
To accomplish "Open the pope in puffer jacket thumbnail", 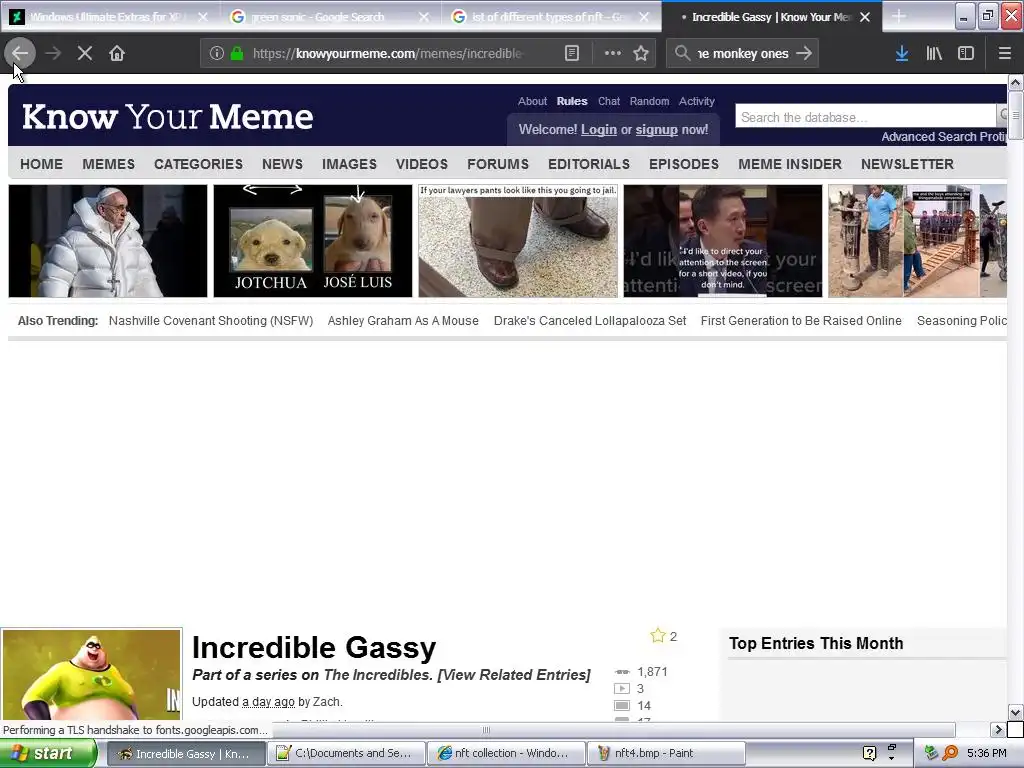I will 108,241.
